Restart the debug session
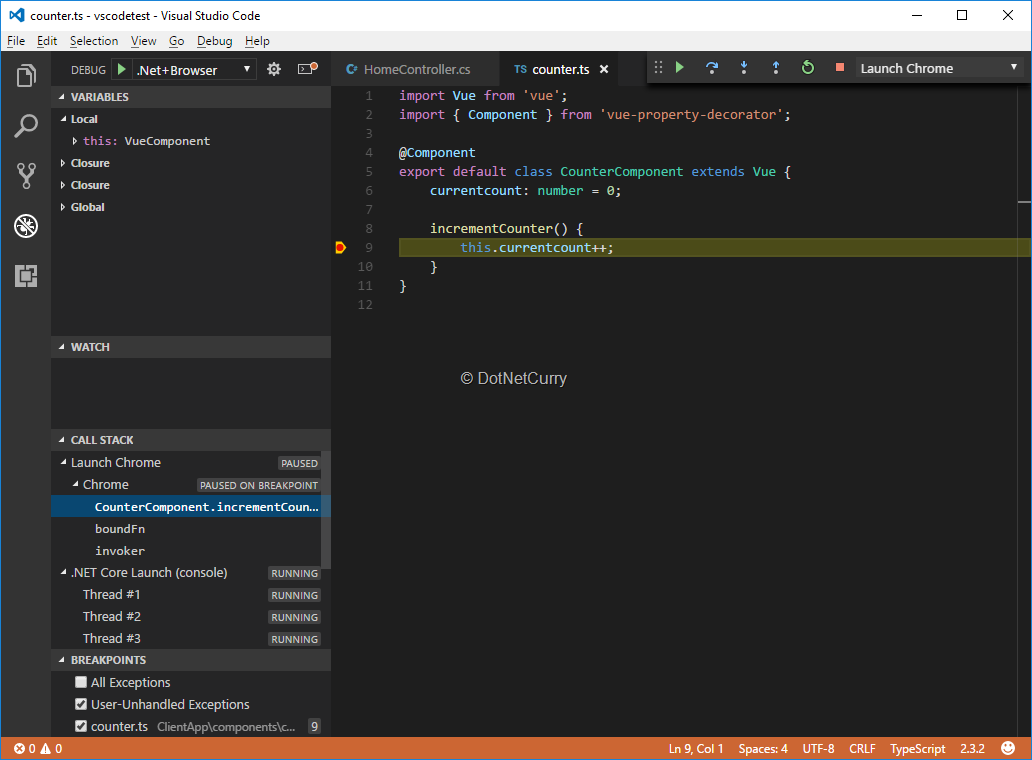This screenshot has width=1032, height=760. point(808,68)
